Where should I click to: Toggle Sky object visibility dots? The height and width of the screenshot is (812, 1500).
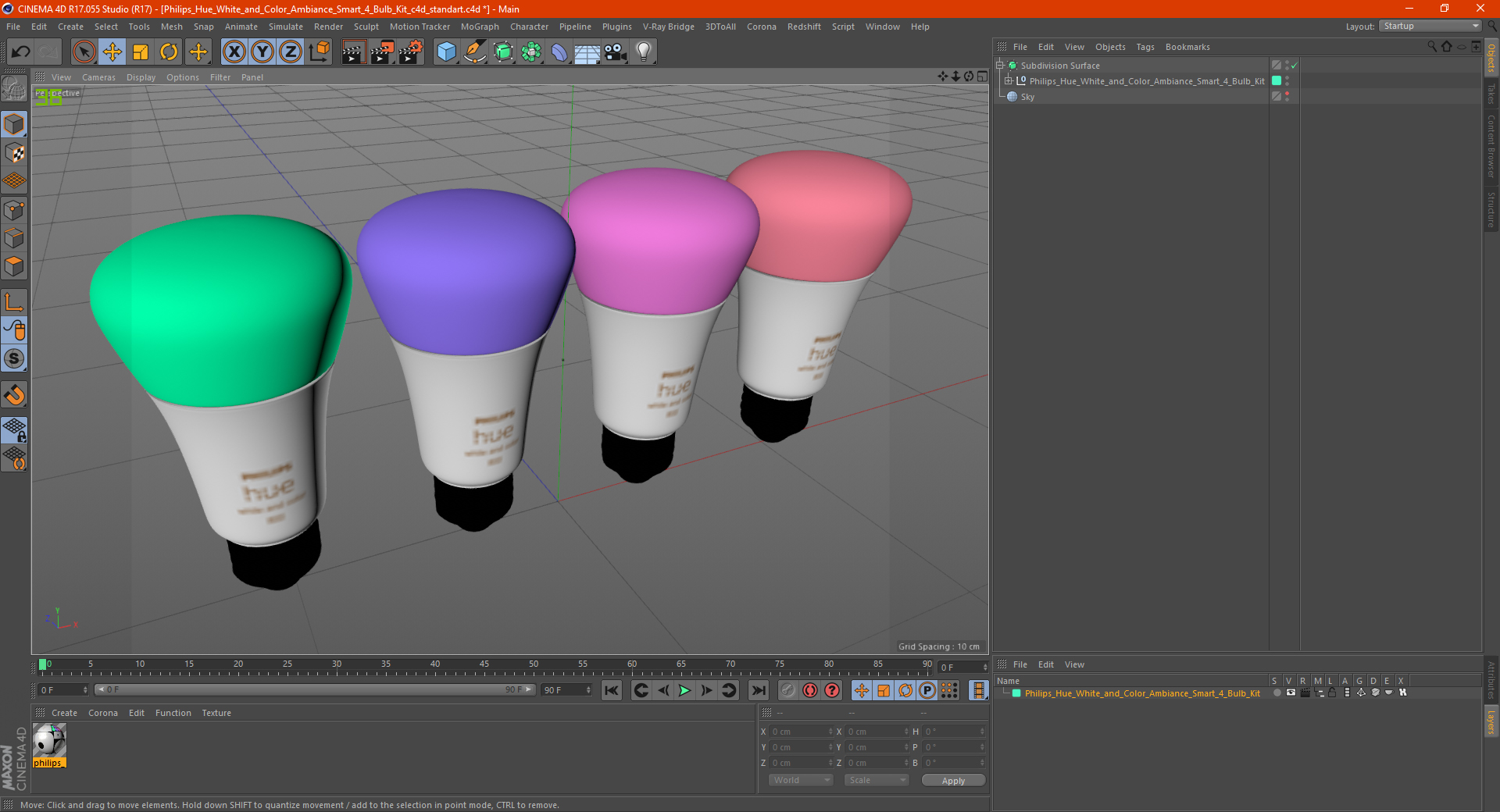1287,97
